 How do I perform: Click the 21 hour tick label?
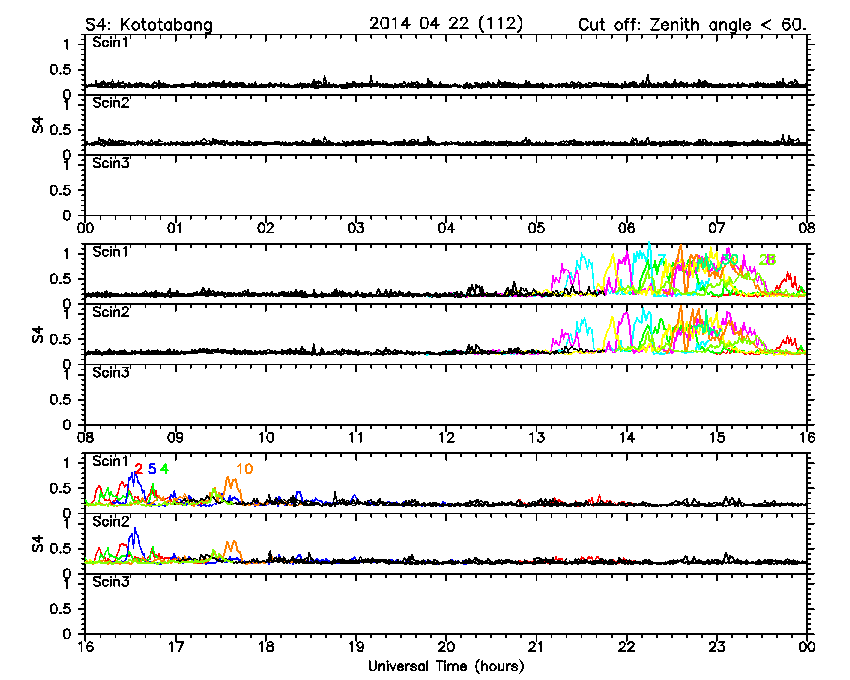[536, 647]
